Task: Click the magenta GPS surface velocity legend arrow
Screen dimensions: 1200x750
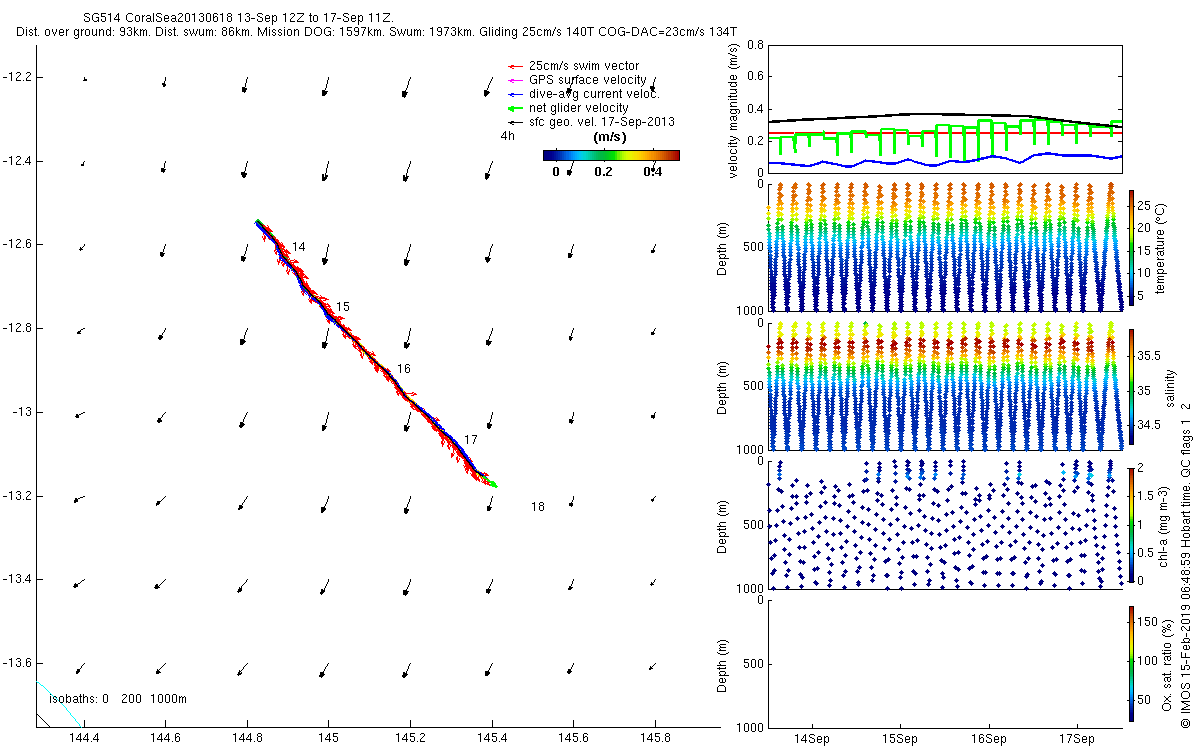Action: (515, 80)
